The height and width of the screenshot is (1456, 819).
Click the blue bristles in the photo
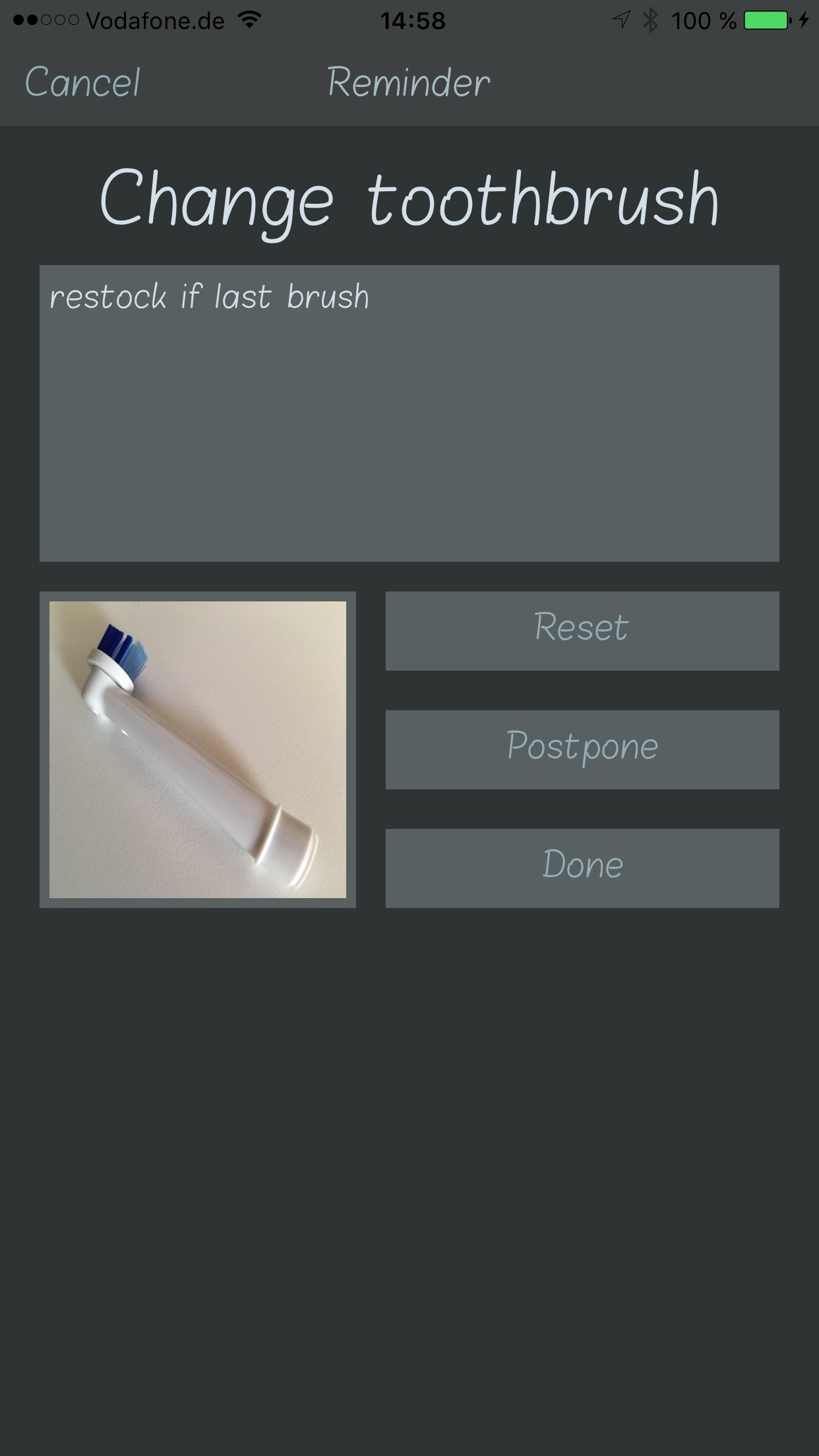[122, 649]
